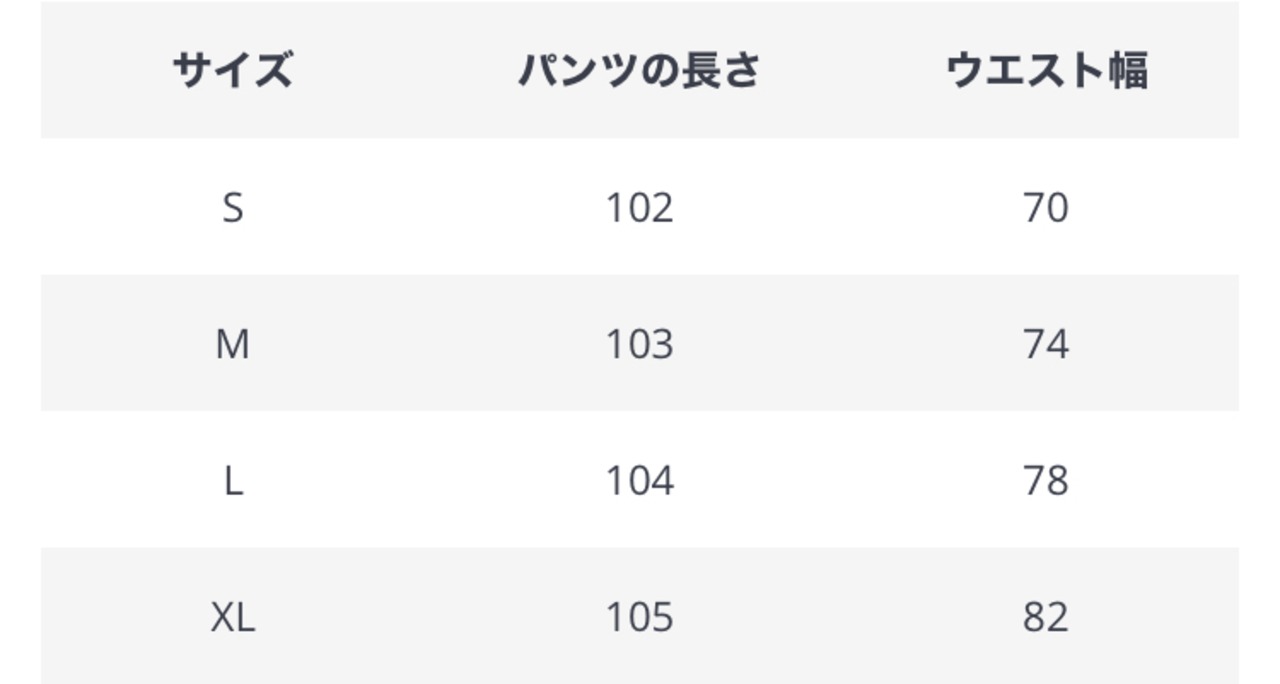This screenshot has height=684, width=1280.
Task: Select the L size cell
Action: (232, 481)
